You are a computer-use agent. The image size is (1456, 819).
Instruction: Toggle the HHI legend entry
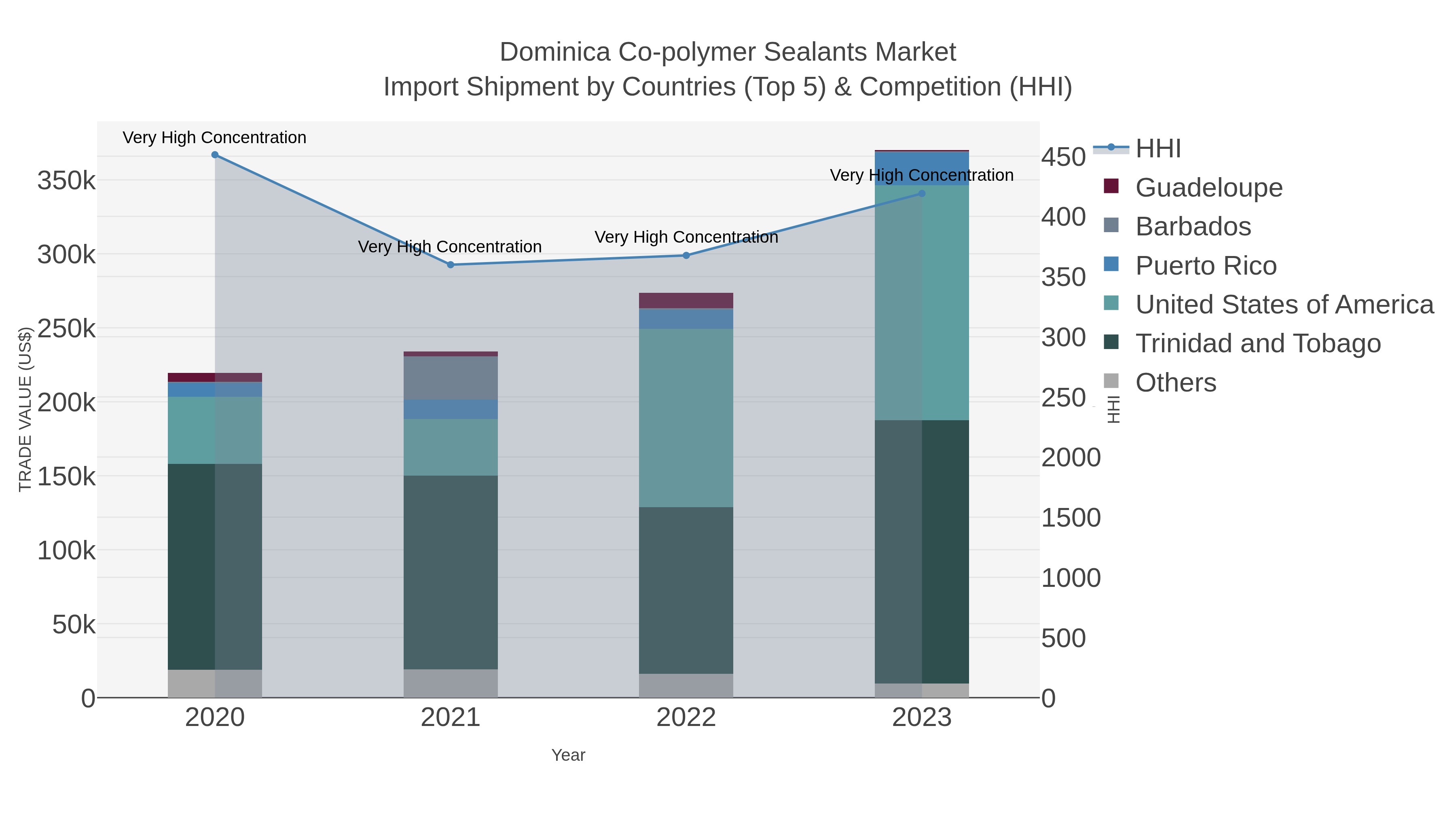[1137, 149]
